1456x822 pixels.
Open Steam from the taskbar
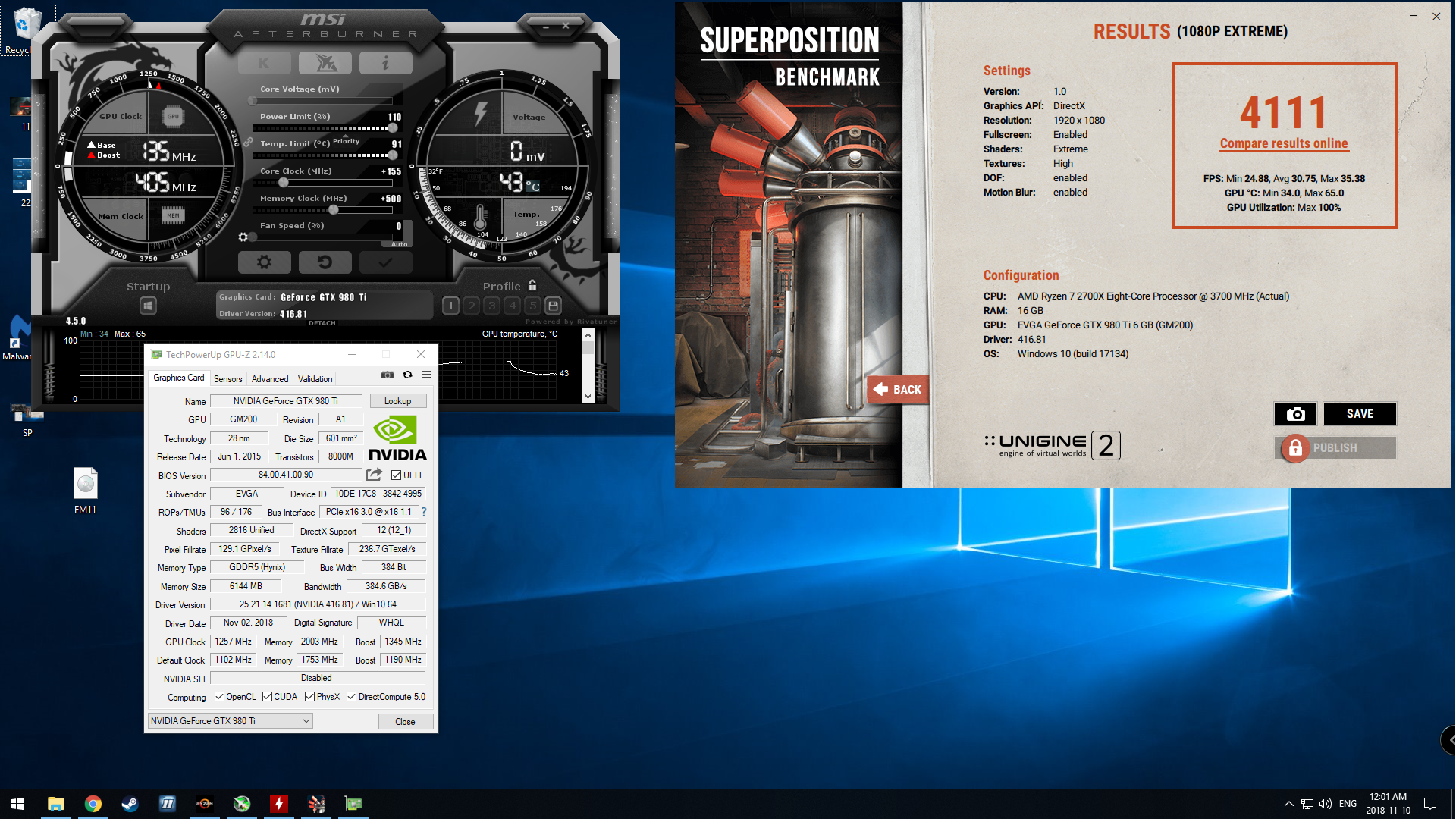(x=130, y=805)
